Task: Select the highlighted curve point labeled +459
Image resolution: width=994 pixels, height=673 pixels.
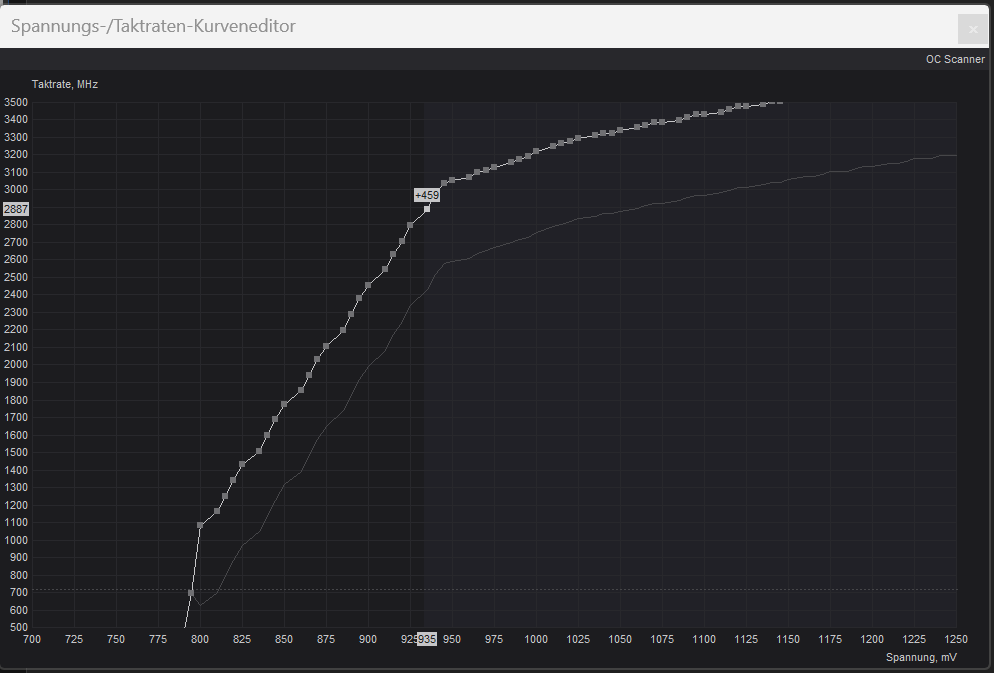Action: tap(427, 208)
